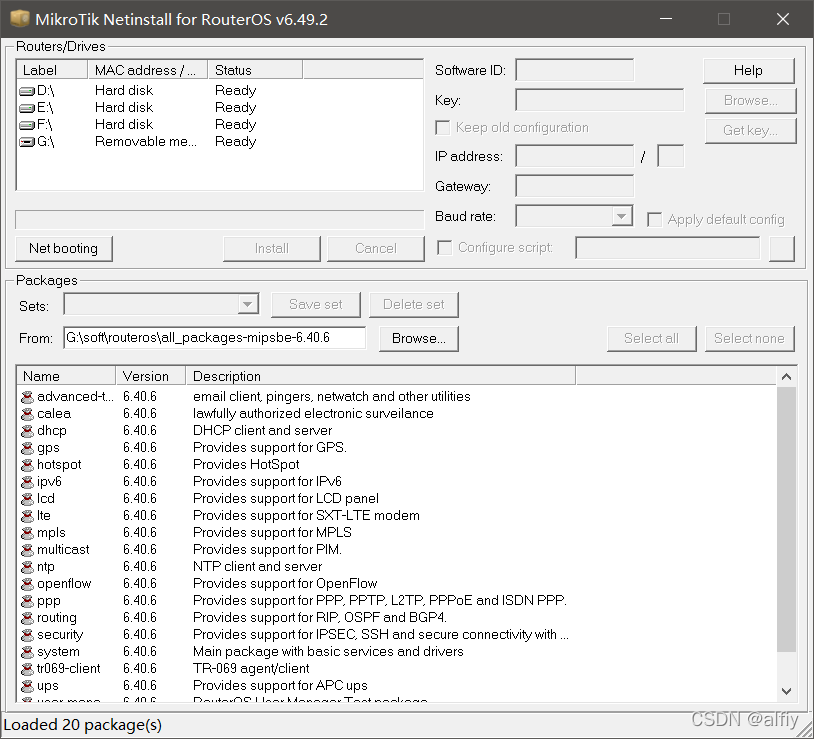Click the D:\ hard disk drive icon
This screenshot has height=739, width=814.
(x=26, y=91)
